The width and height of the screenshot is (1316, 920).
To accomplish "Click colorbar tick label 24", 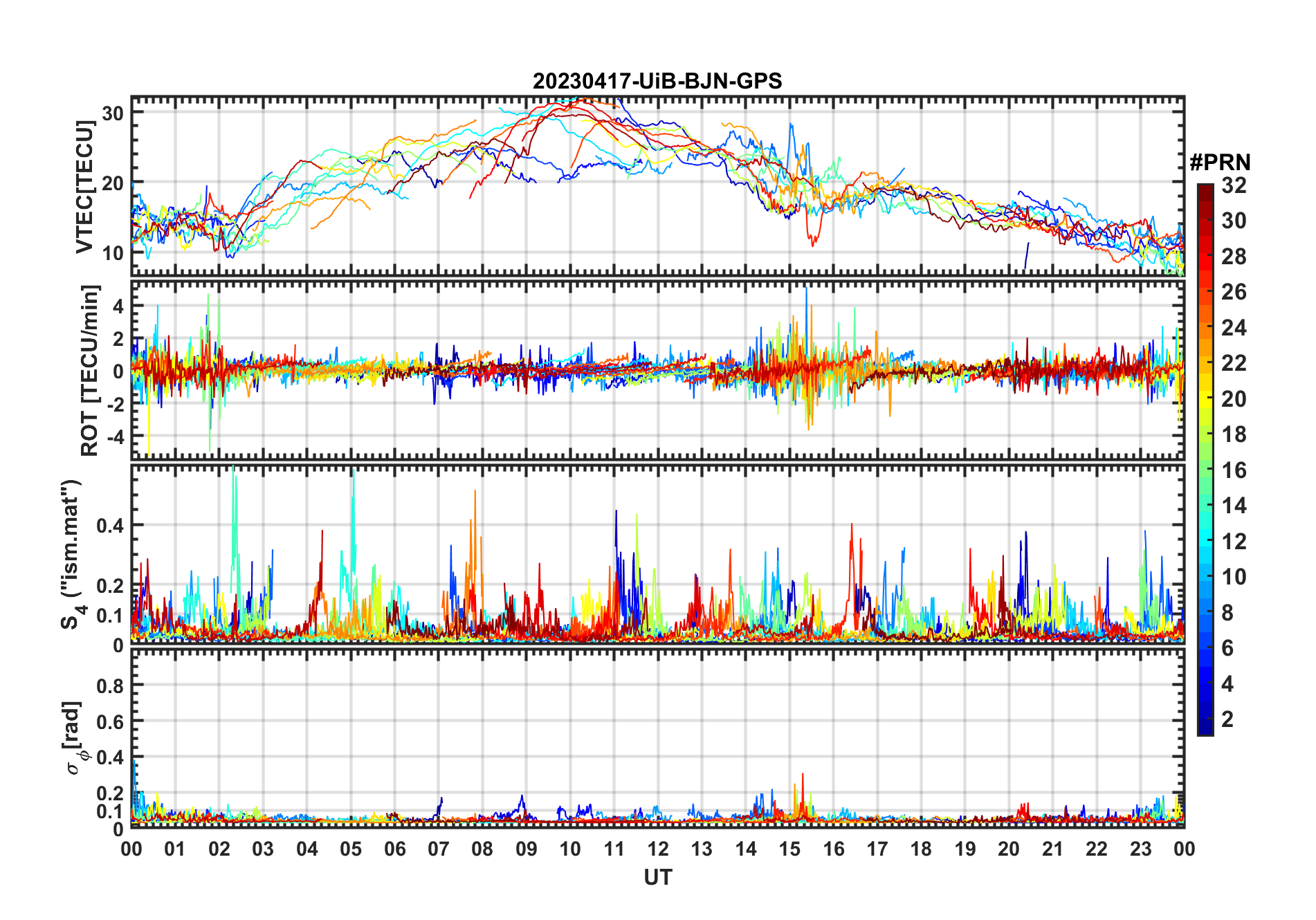I will point(1234,328).
